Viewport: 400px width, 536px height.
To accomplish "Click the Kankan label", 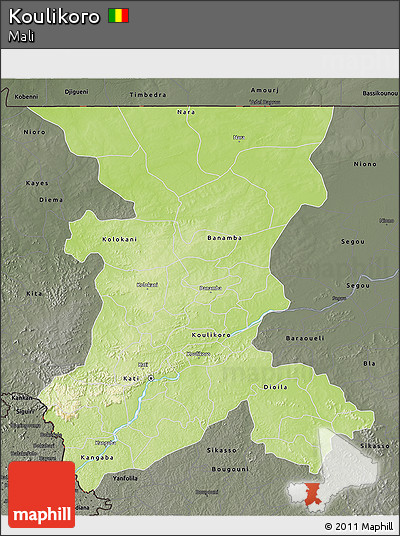I will coord(22,398).
